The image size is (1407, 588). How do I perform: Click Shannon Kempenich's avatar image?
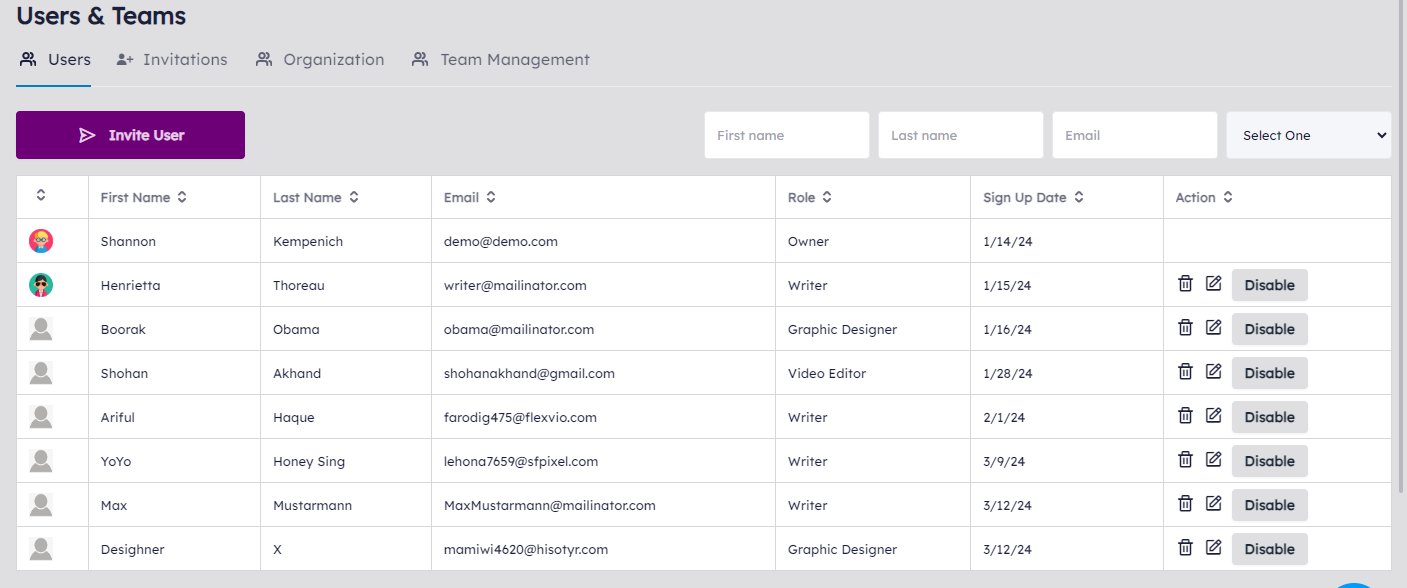tap(41, 241)
